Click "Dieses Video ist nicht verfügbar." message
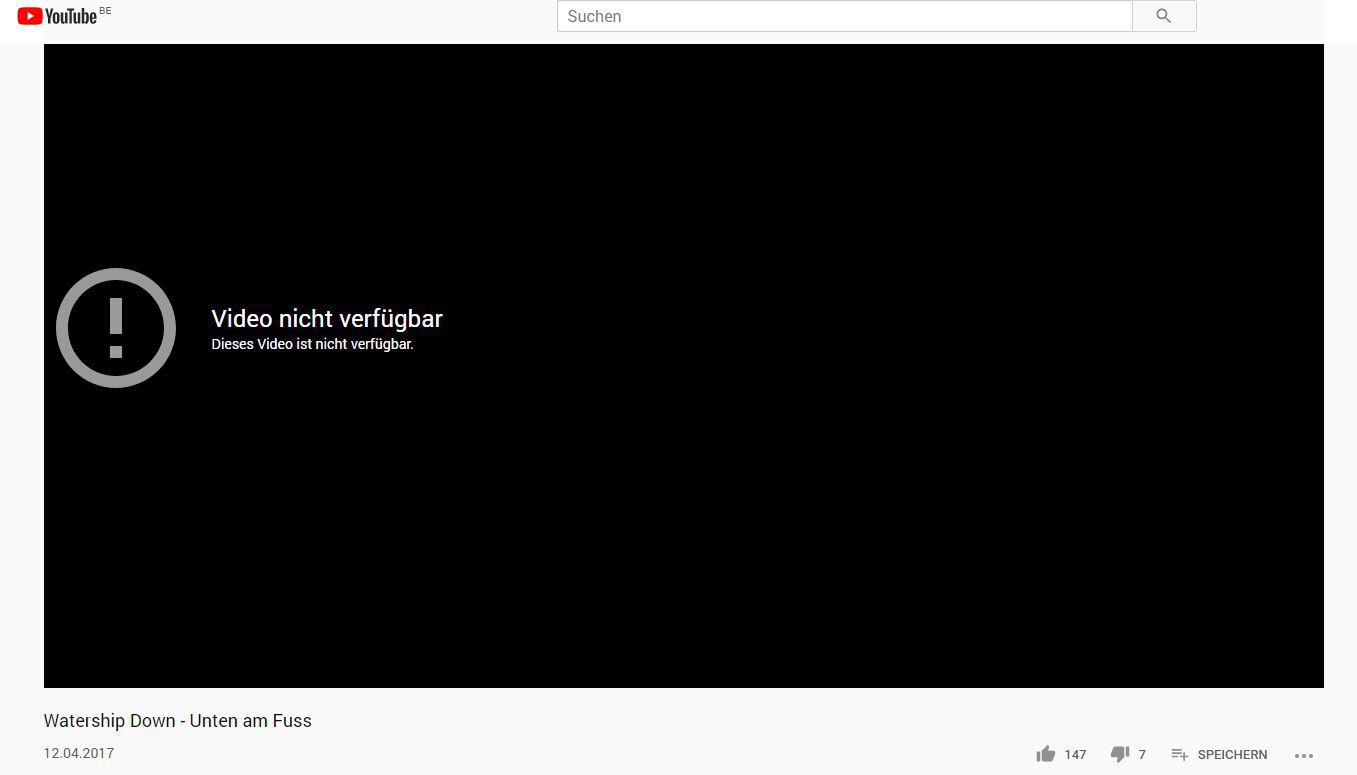This screenshot has width=1357, height=775. point(312,344)
